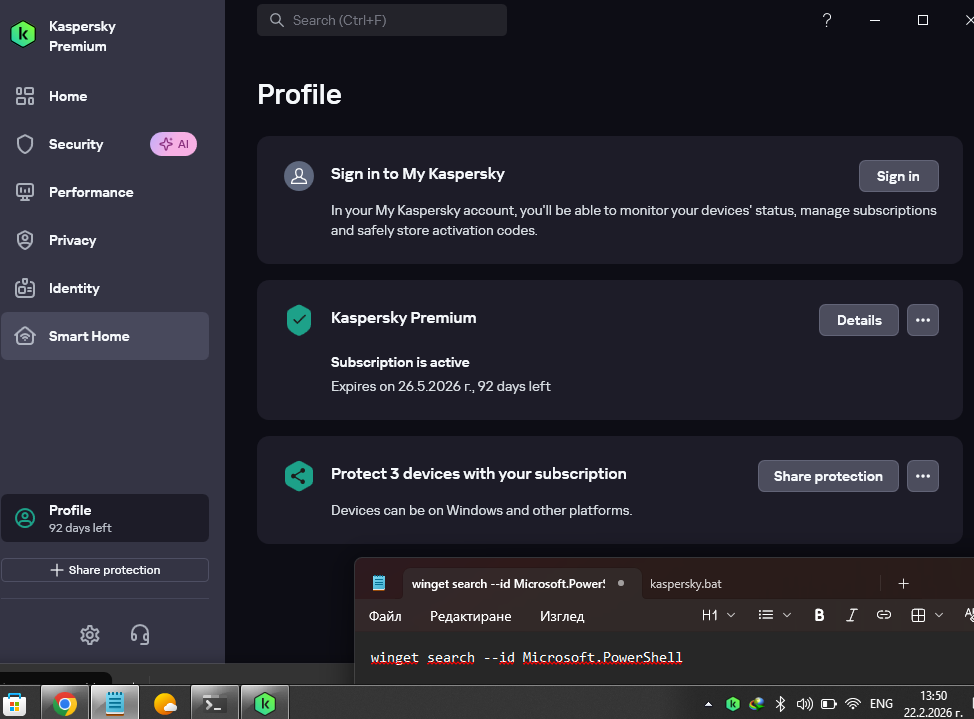Click the Kaspersky icon in the taskbar
Image resolution: width=974 pixels, height=719 pixels.
coord(265,704)
